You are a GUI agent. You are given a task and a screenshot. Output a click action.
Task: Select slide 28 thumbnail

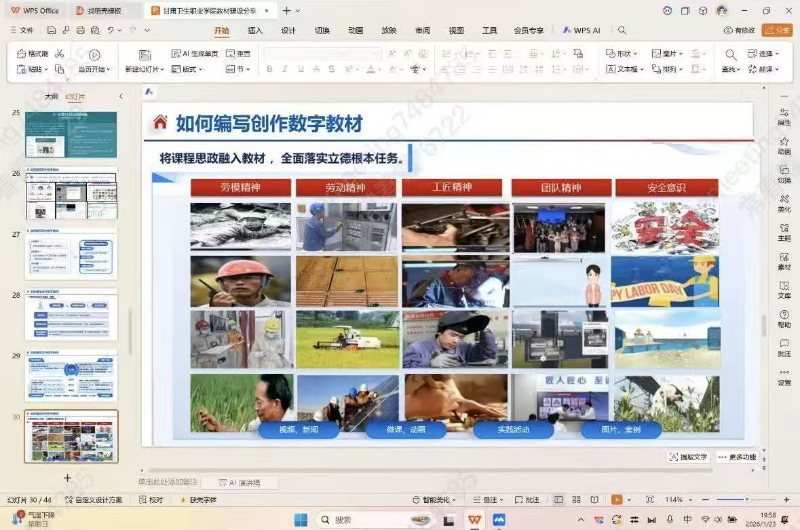(71, 315)
